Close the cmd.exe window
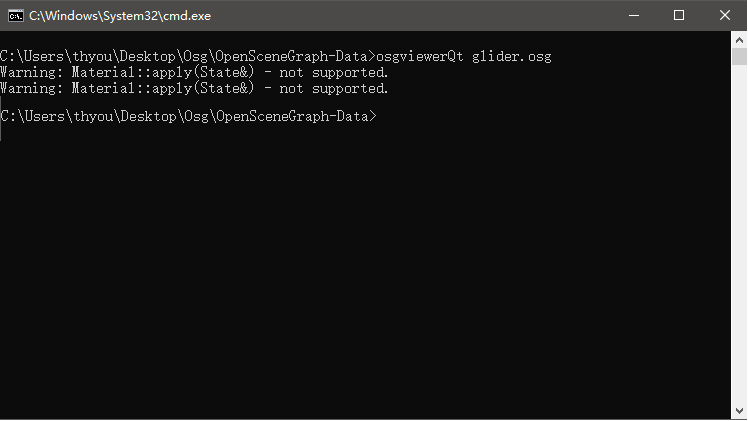The image size is (748, 421). (x=725, y=16)
